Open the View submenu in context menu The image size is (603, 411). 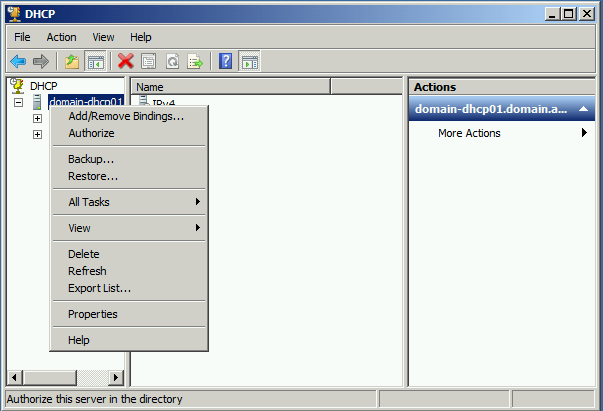(x=129, y=228)
